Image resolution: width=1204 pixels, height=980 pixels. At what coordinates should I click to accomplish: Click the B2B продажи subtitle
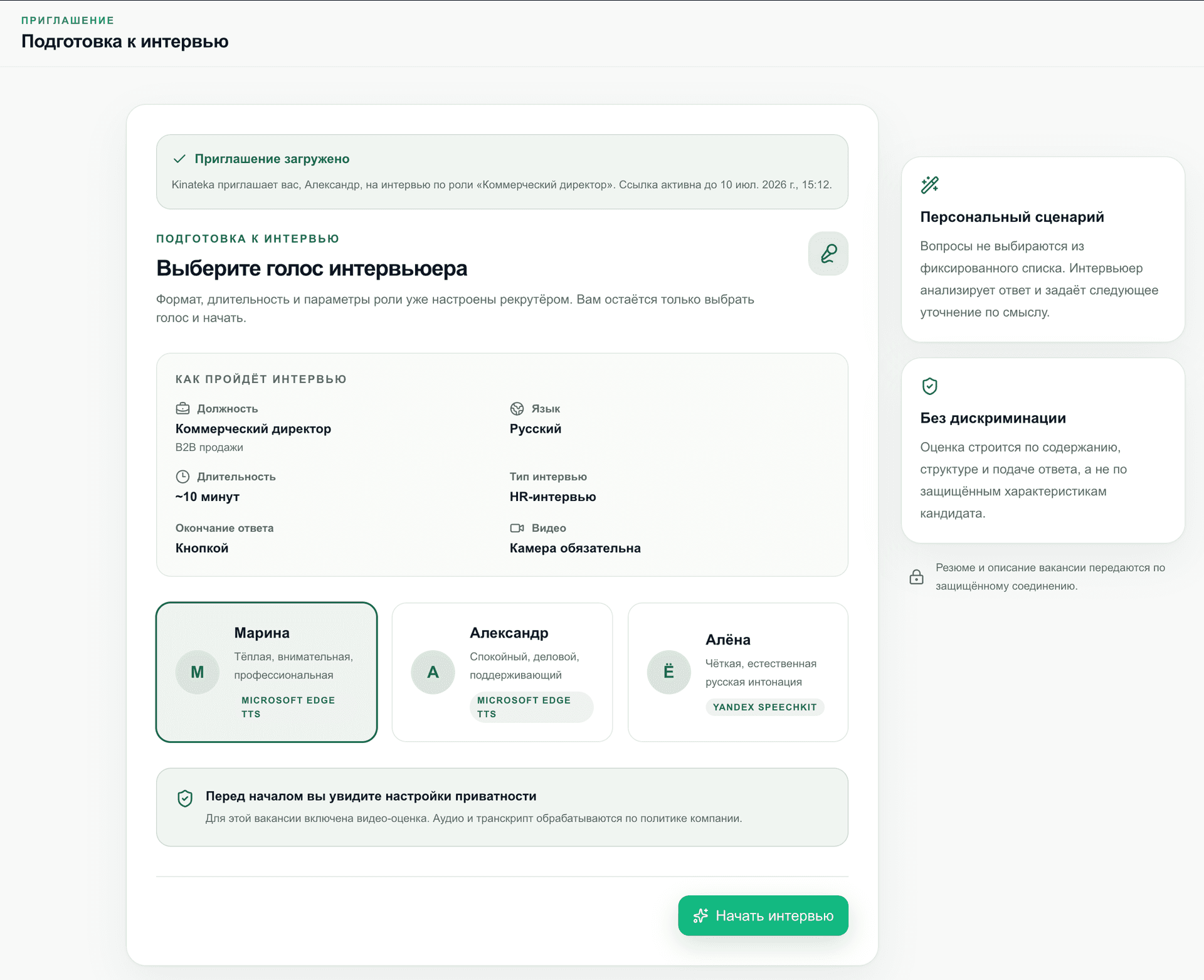point(209,447)
